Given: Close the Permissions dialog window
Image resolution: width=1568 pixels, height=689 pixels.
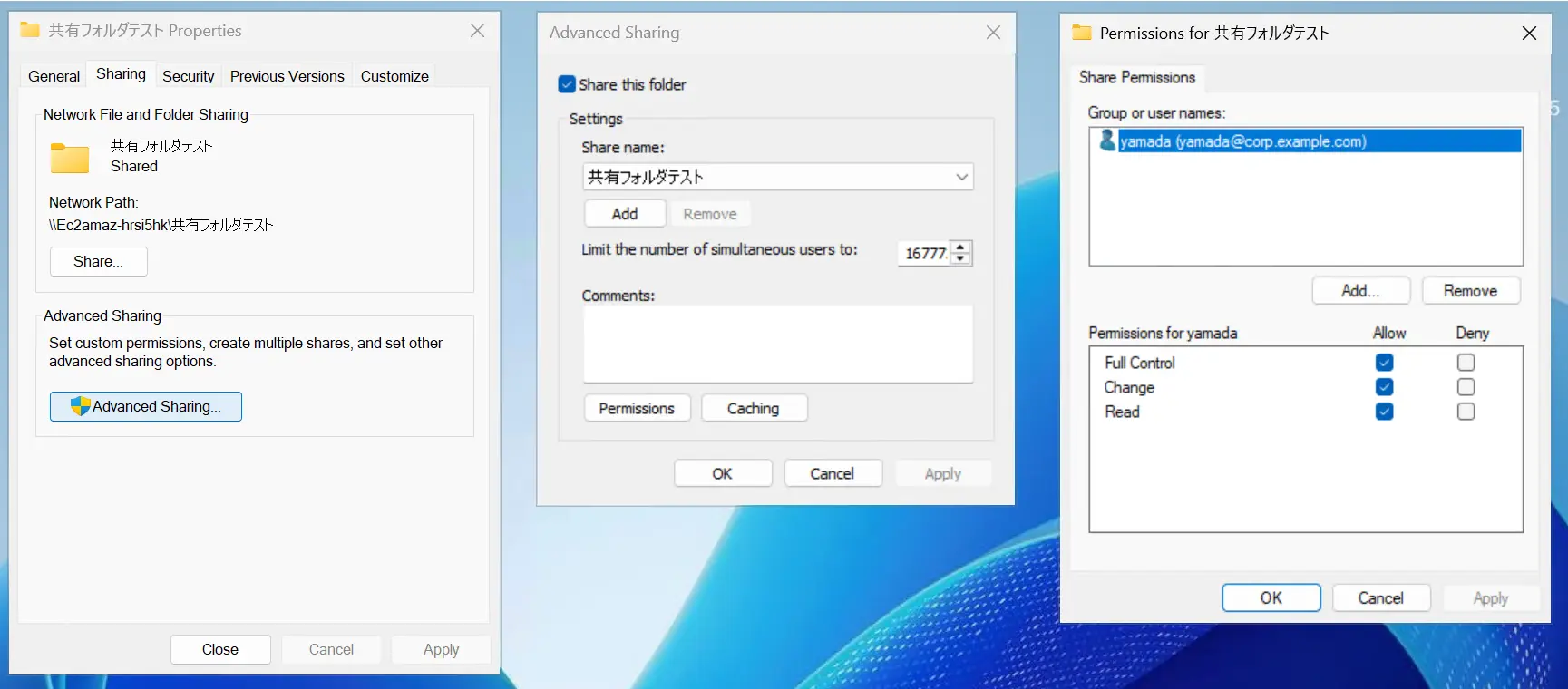Looking at the screenshot, I should [1529, 34].
